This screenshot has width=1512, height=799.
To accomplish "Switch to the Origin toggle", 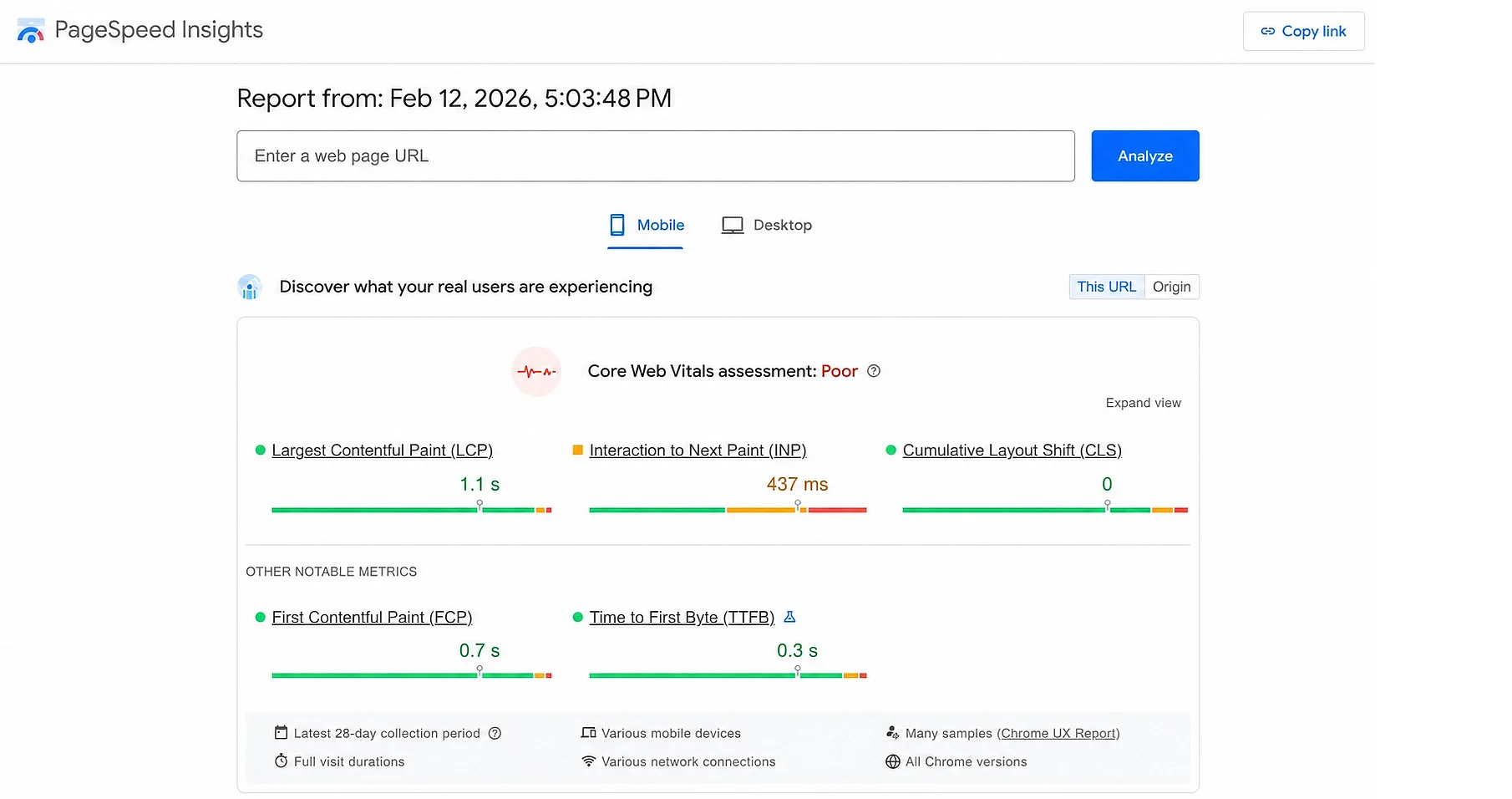I will tap(1171, 287).
